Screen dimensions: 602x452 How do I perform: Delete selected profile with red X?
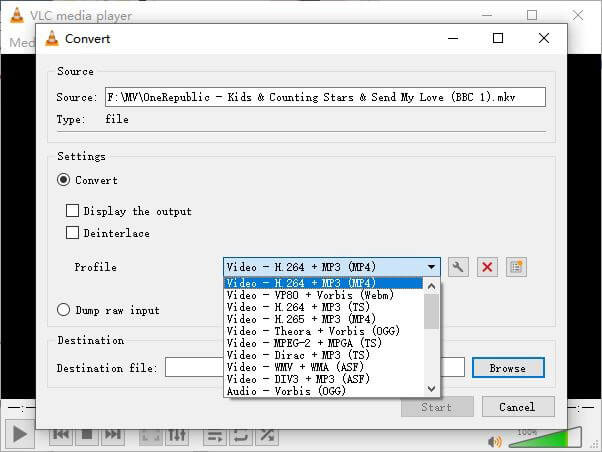(487, 267)
